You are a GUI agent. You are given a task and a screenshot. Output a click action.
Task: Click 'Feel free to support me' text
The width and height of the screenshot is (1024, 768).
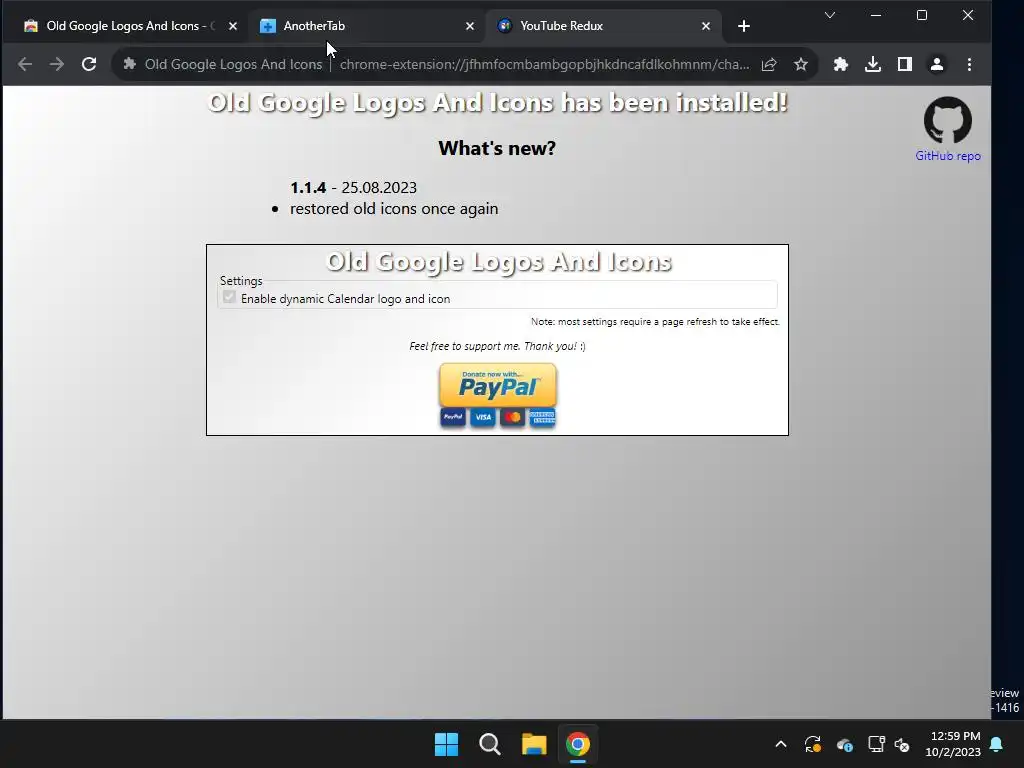click(497, 346)
